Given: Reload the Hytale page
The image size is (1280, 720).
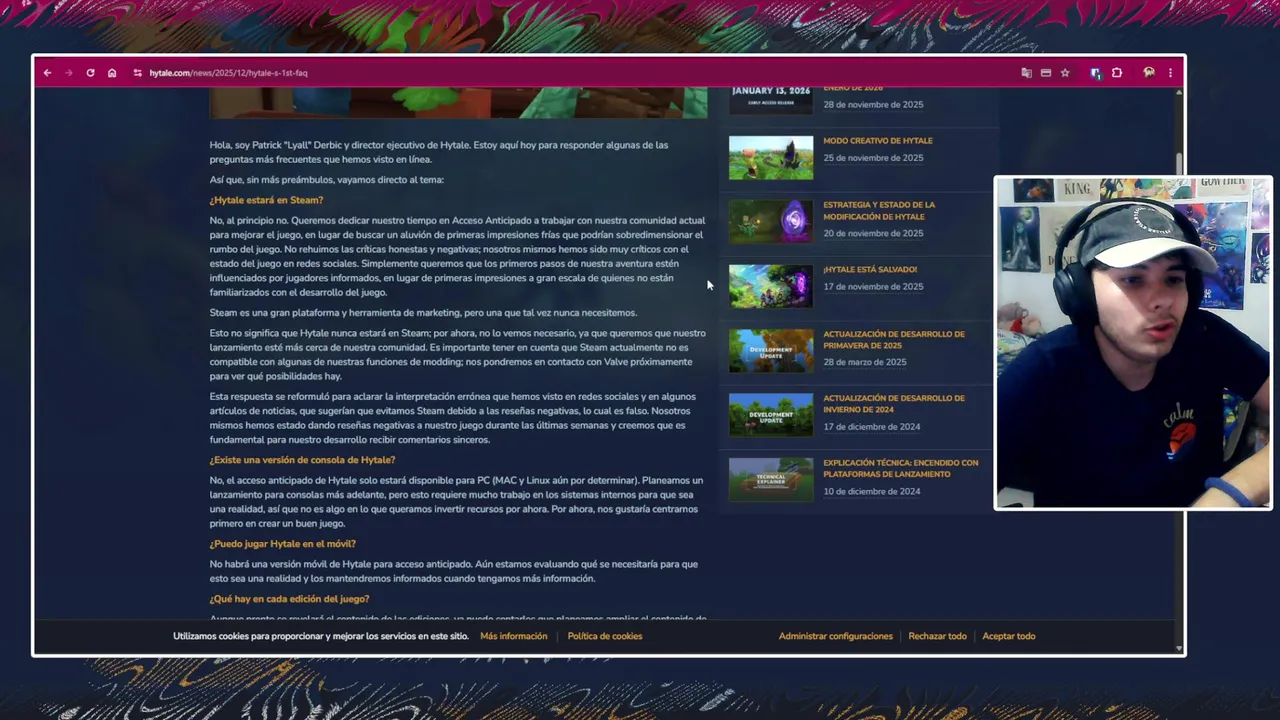Looking at the screenshot, I should pyautogui.click(x=90, y=73).
